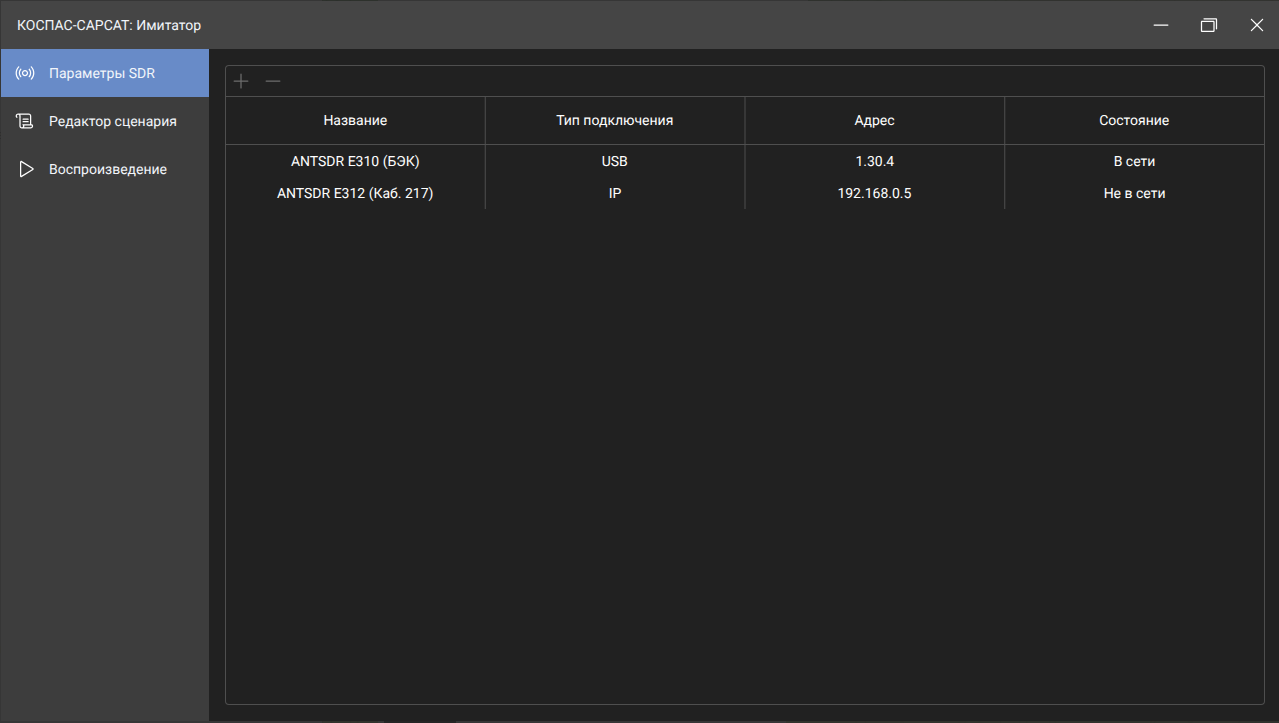The width and height of the screenshot is (1279, 723).
Task: Switch to the Редактор сценария section
Action: tap(105, 121)
